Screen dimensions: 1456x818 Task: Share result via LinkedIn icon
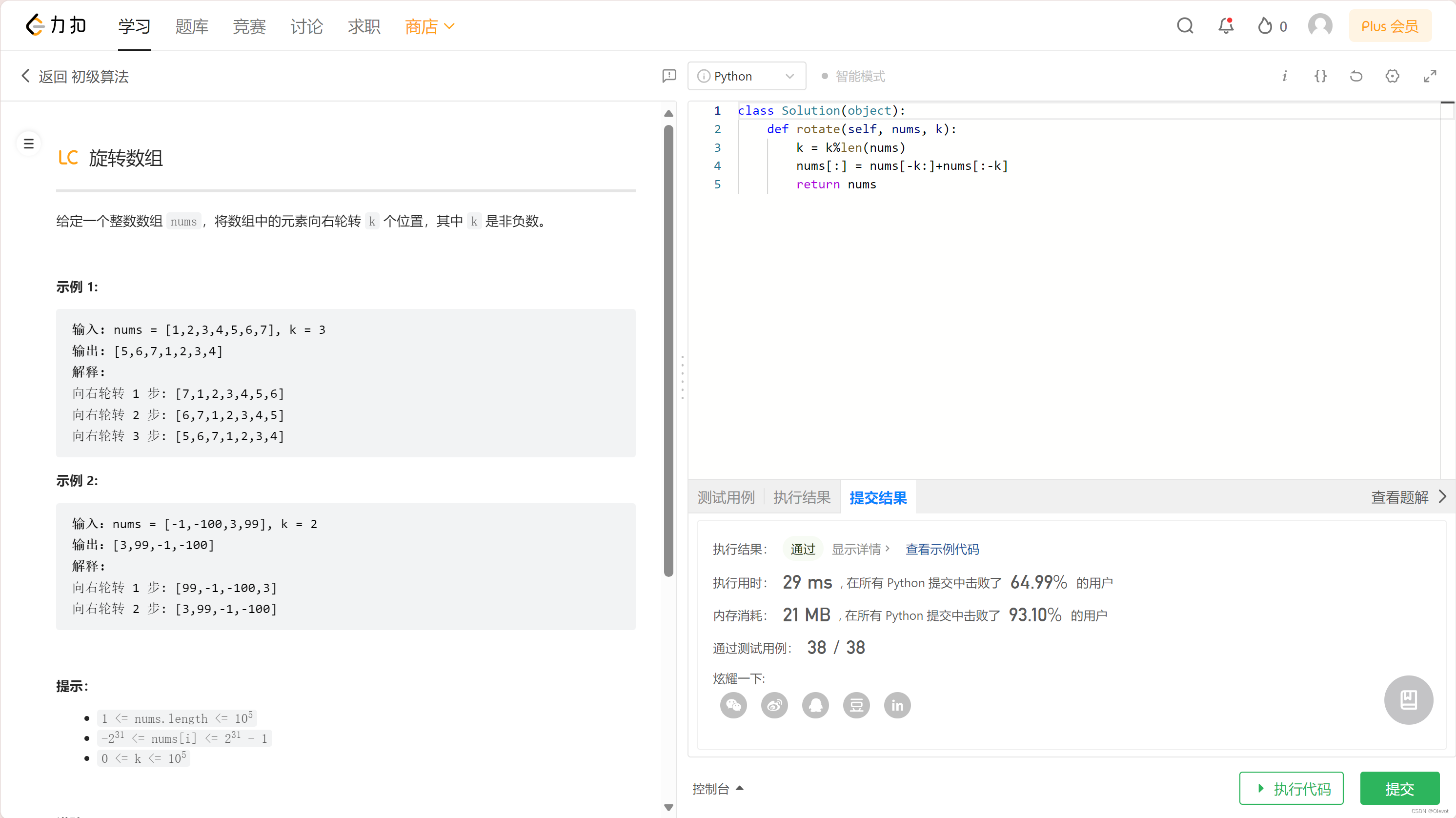pos(897,705)
